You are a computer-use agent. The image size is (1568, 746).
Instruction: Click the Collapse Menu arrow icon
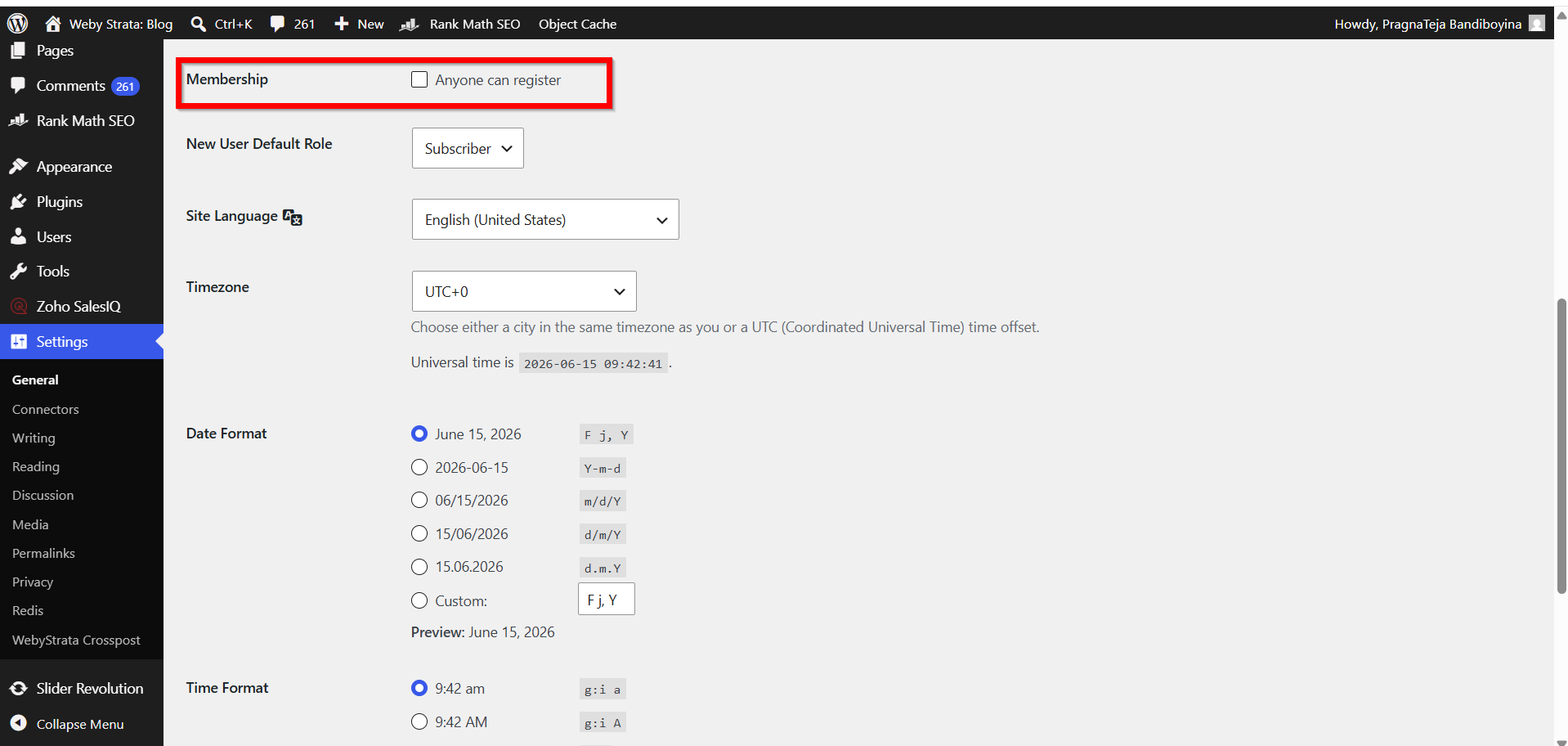coord(18,723)
